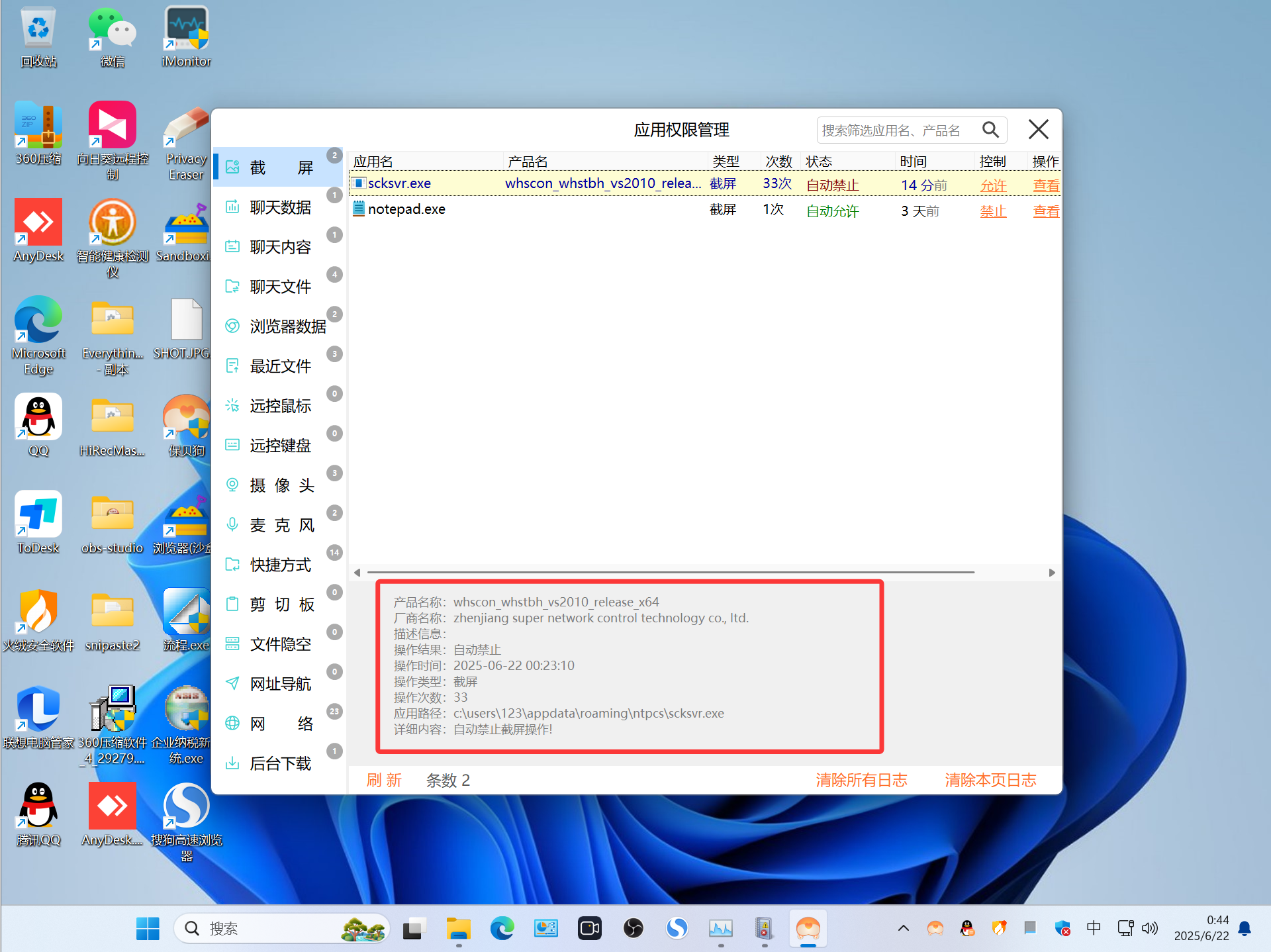
Task: Close the 应用权限管理 window
Action: click(x=1039, y=129)
